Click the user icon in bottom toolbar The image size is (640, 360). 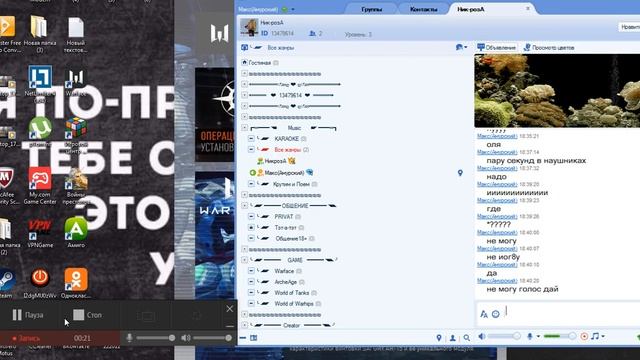tap(453, 338)
